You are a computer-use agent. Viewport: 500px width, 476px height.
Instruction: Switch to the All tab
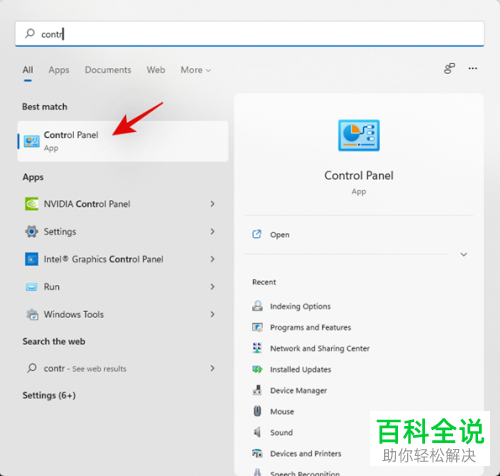coord(28,70)
